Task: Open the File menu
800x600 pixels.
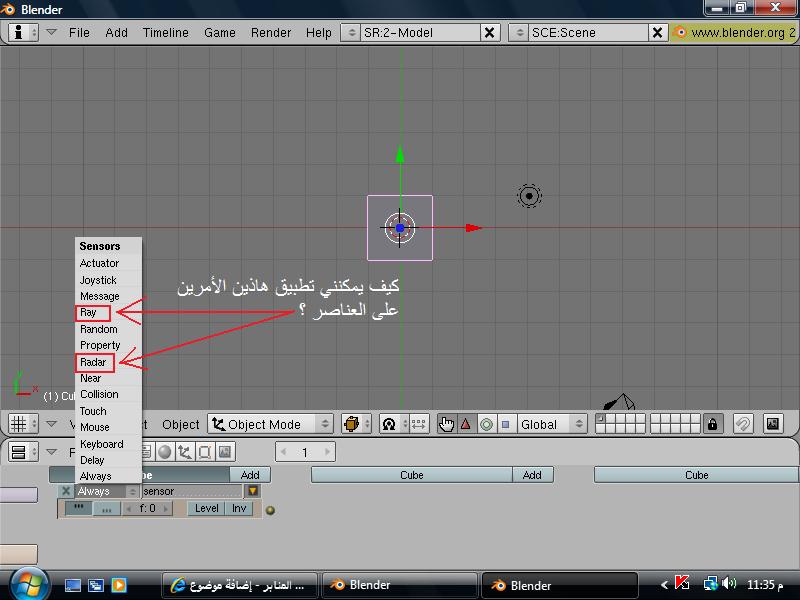Action: point(79,33)
